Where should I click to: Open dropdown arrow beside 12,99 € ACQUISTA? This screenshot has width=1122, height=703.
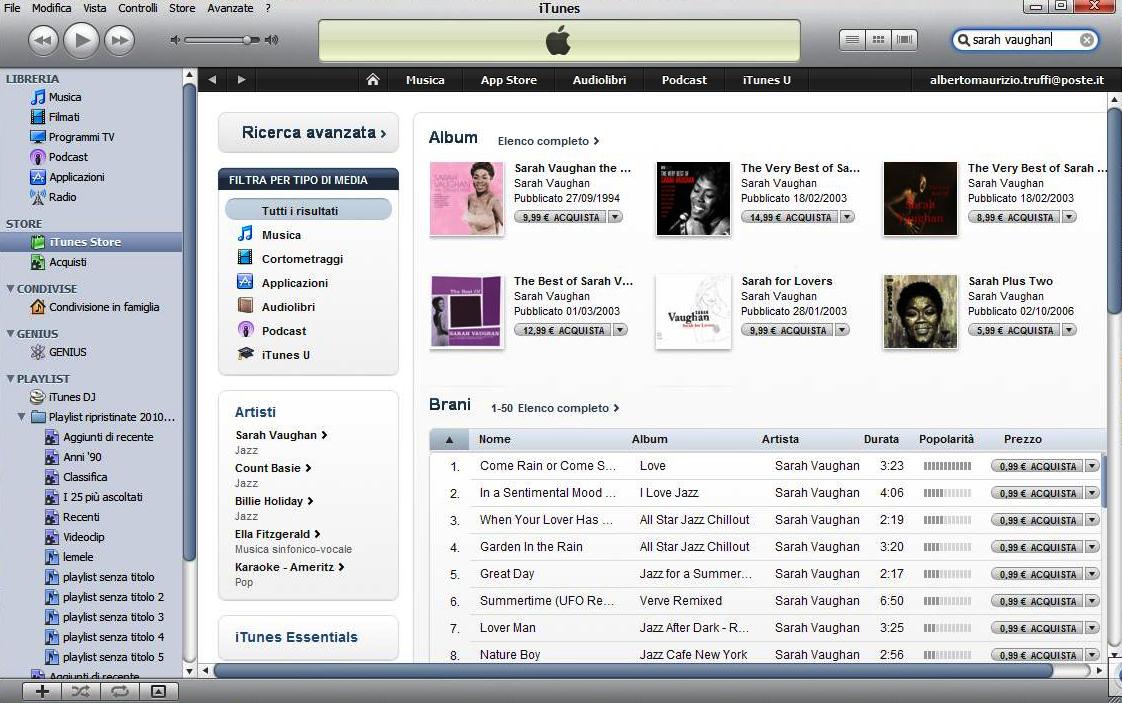click(620, 330)
